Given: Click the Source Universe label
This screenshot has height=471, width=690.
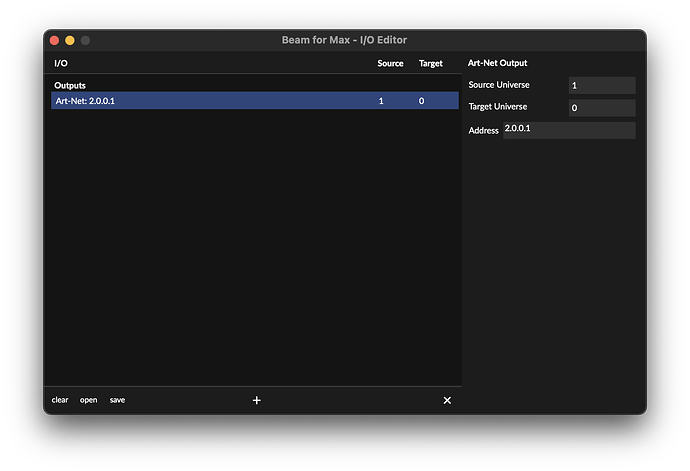Looking at the screenshot, I should click(x=499, y=85).
